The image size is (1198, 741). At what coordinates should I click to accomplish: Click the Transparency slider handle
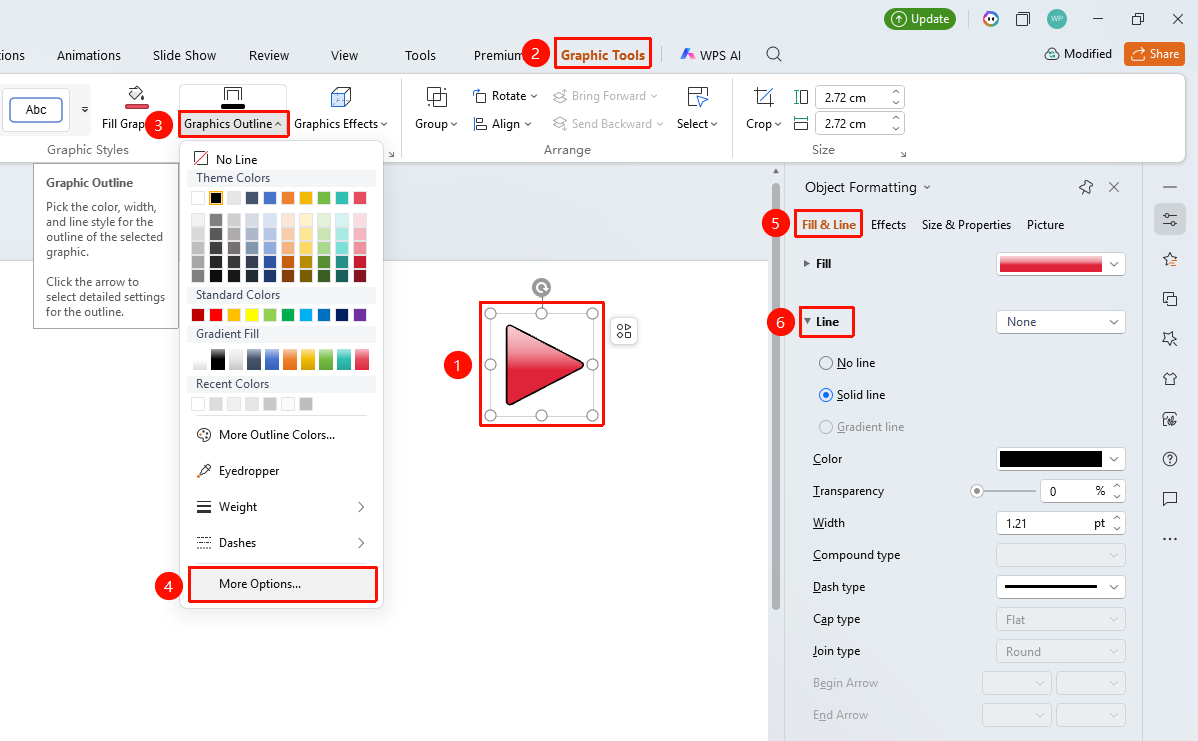[x=976, y=491]
